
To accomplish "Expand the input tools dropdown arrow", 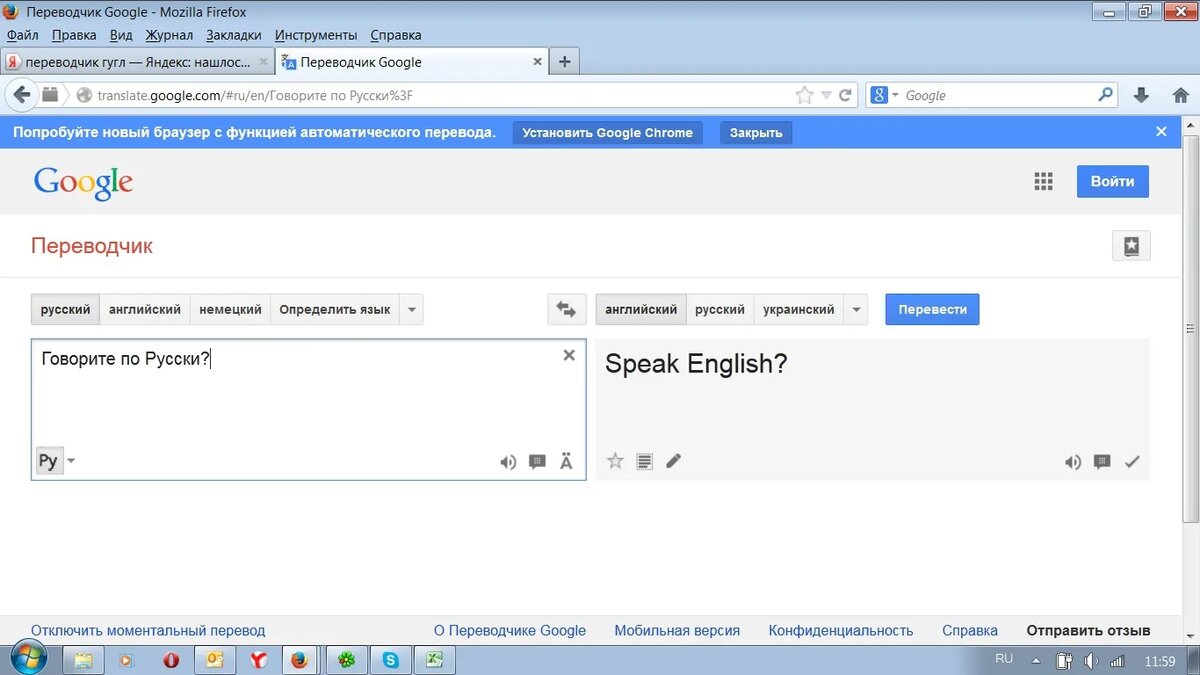I will point(71,461).
